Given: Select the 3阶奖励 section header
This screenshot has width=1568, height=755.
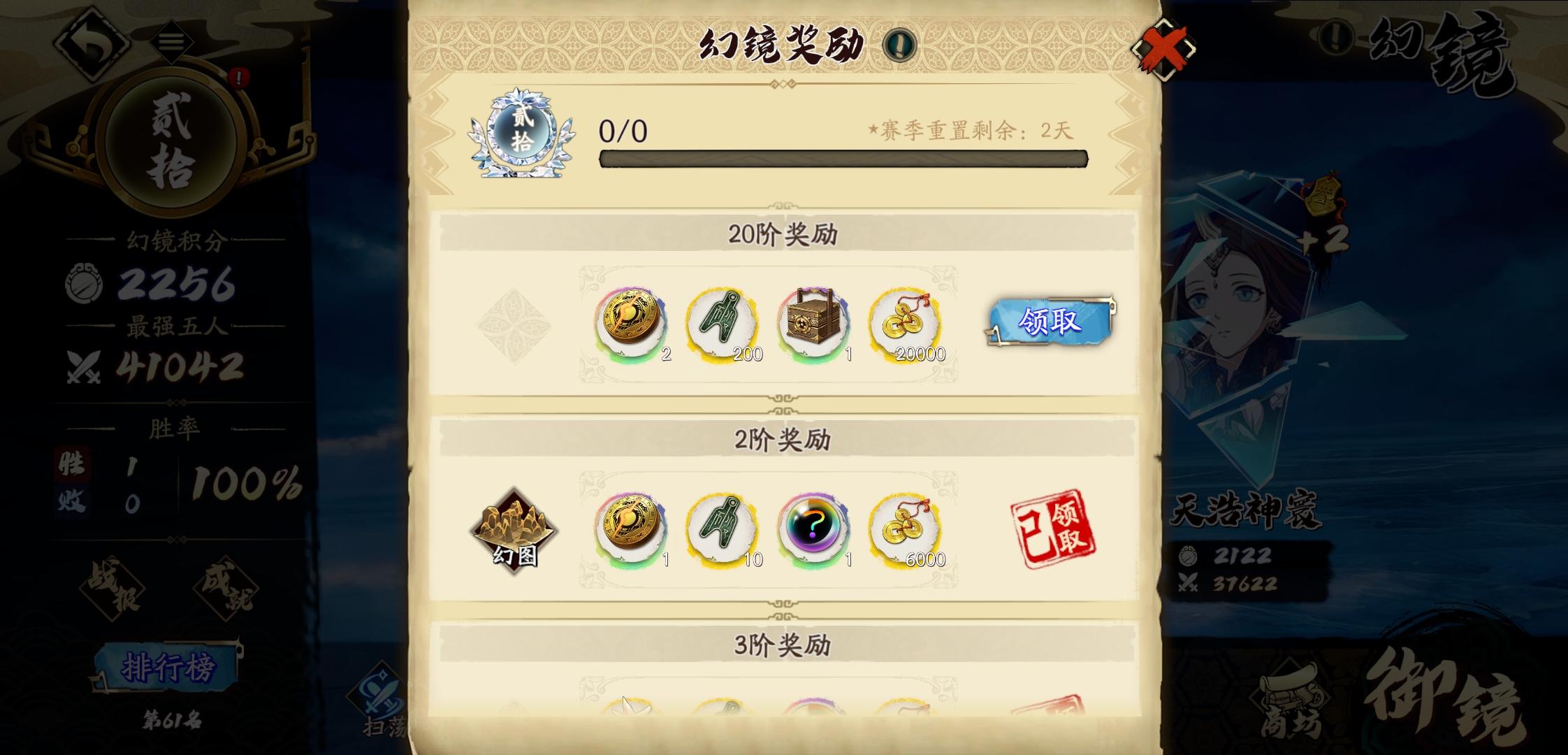Looking at the screenshot, I should (x=783, y=645).
